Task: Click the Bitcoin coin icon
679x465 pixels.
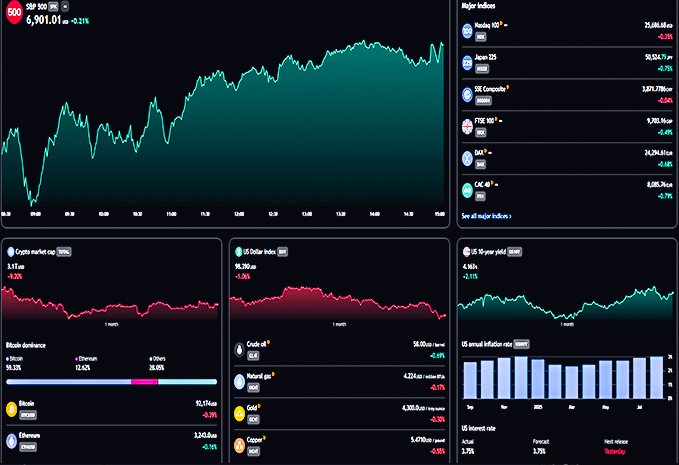Action: 12,408
